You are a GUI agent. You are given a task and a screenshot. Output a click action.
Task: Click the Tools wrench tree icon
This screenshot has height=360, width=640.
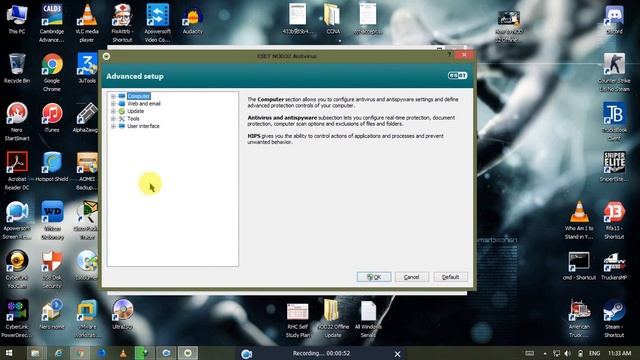(x=122, y=119)
